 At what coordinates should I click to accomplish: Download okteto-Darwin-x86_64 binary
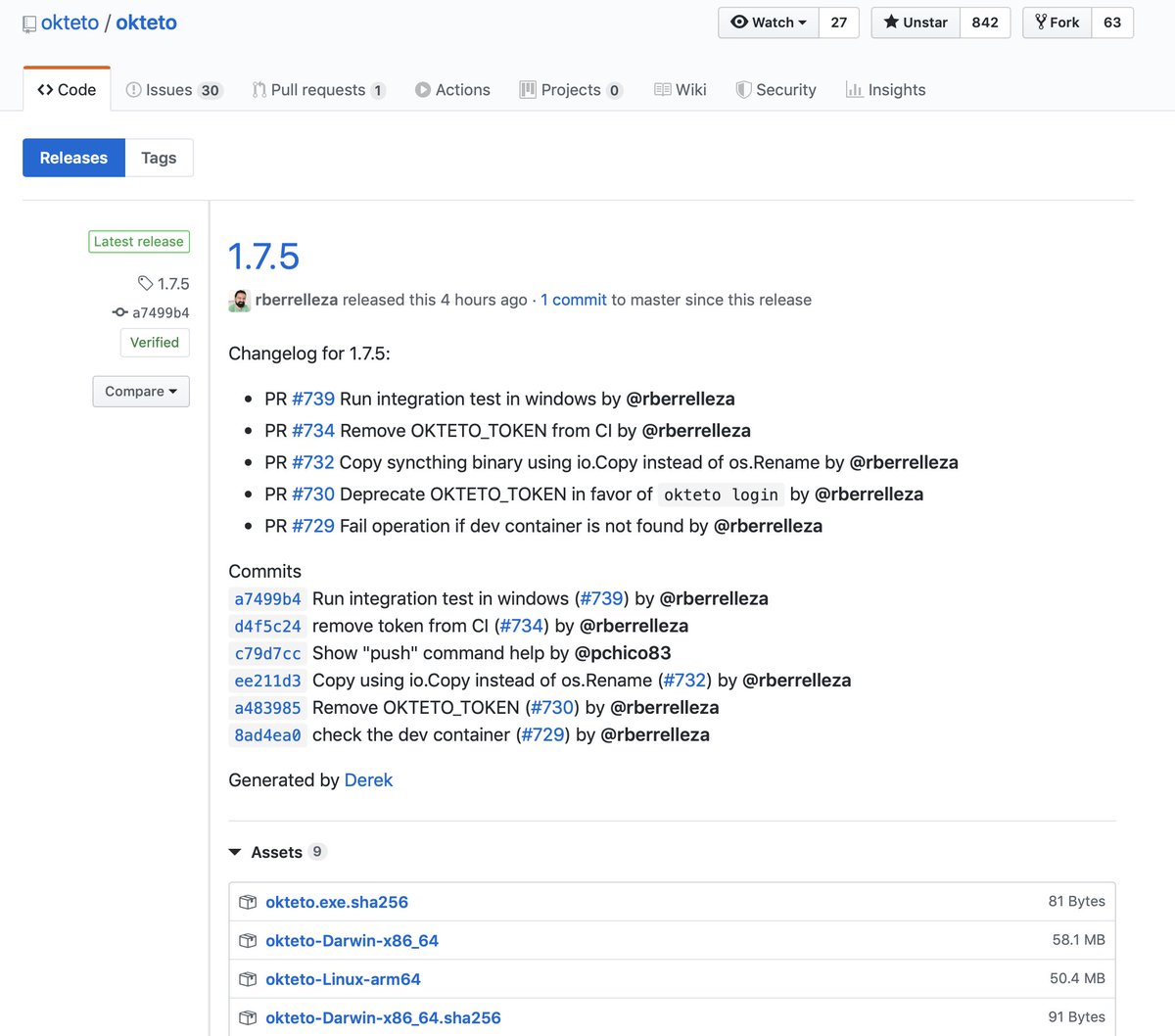pyautogui.click(x=352, y=941)
